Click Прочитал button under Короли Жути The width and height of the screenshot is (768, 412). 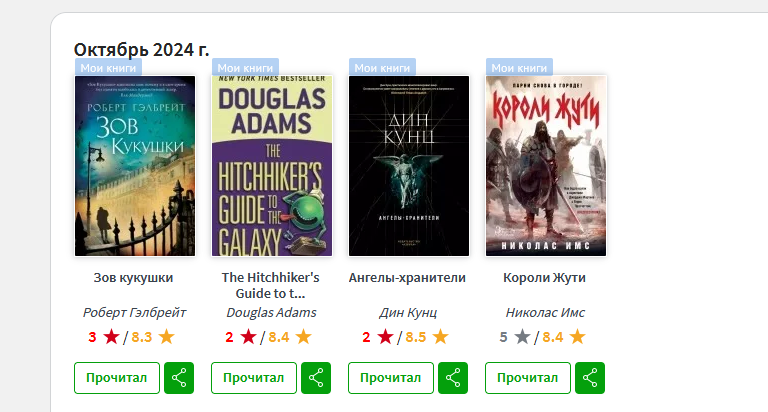pos(528,378)
